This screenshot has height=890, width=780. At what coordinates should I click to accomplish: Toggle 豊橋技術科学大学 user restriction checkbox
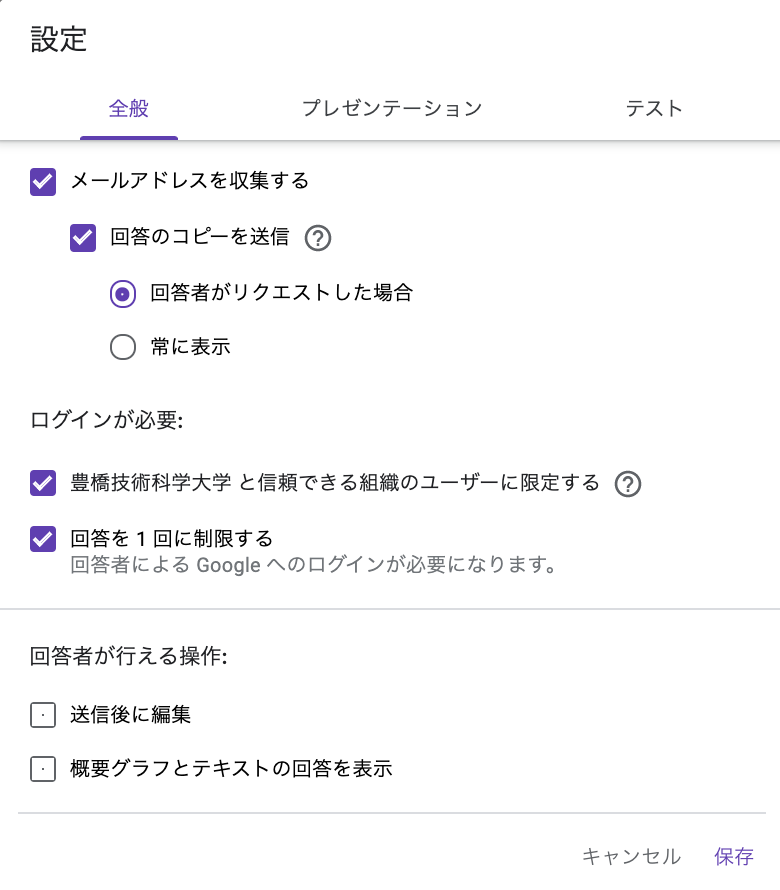(x=43, y=483)
